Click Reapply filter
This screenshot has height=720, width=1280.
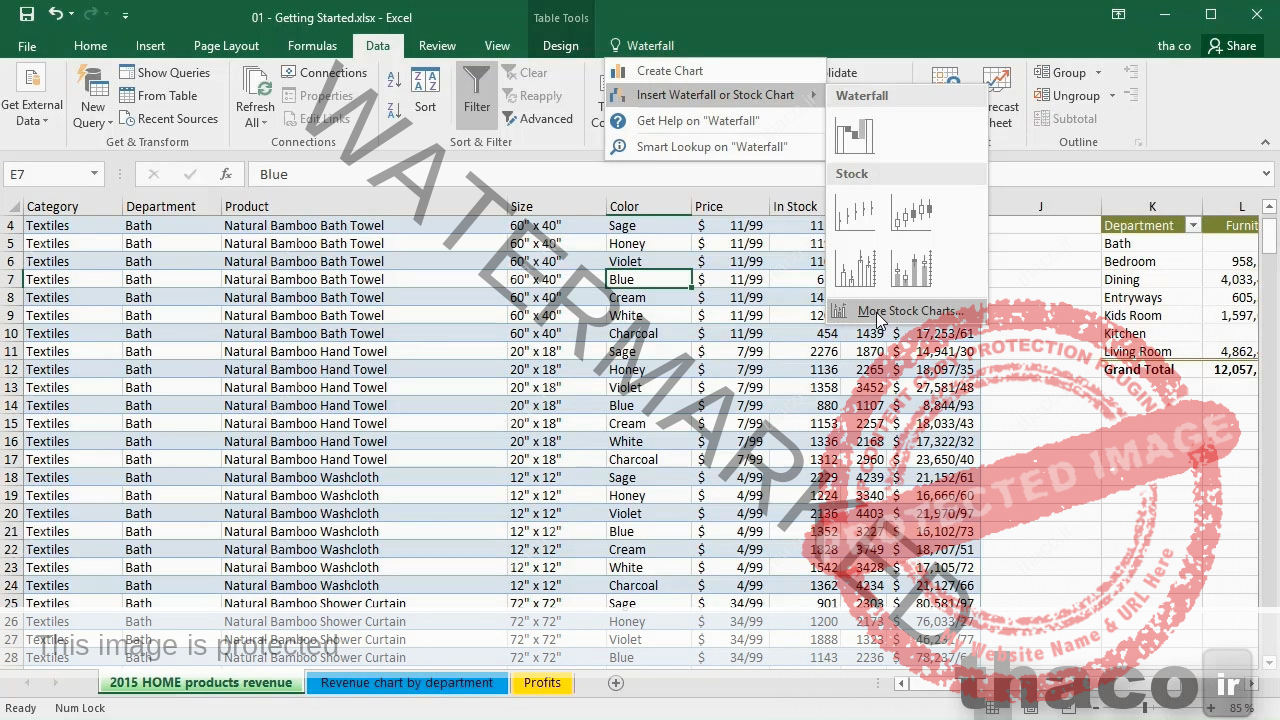(532, 95)
